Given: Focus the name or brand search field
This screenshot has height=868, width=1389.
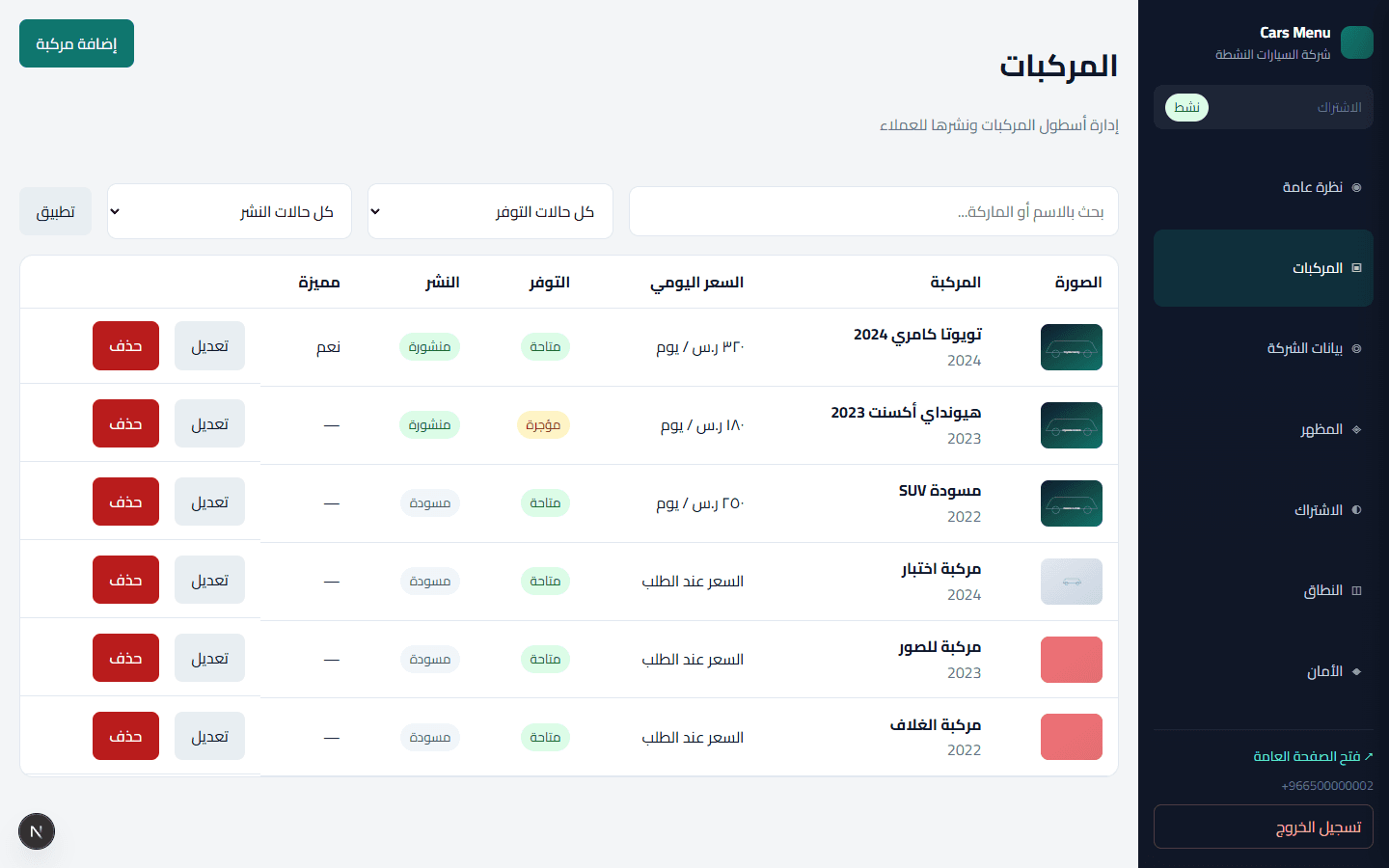Looking at the screenshot, I should click(x=874, y=211).
